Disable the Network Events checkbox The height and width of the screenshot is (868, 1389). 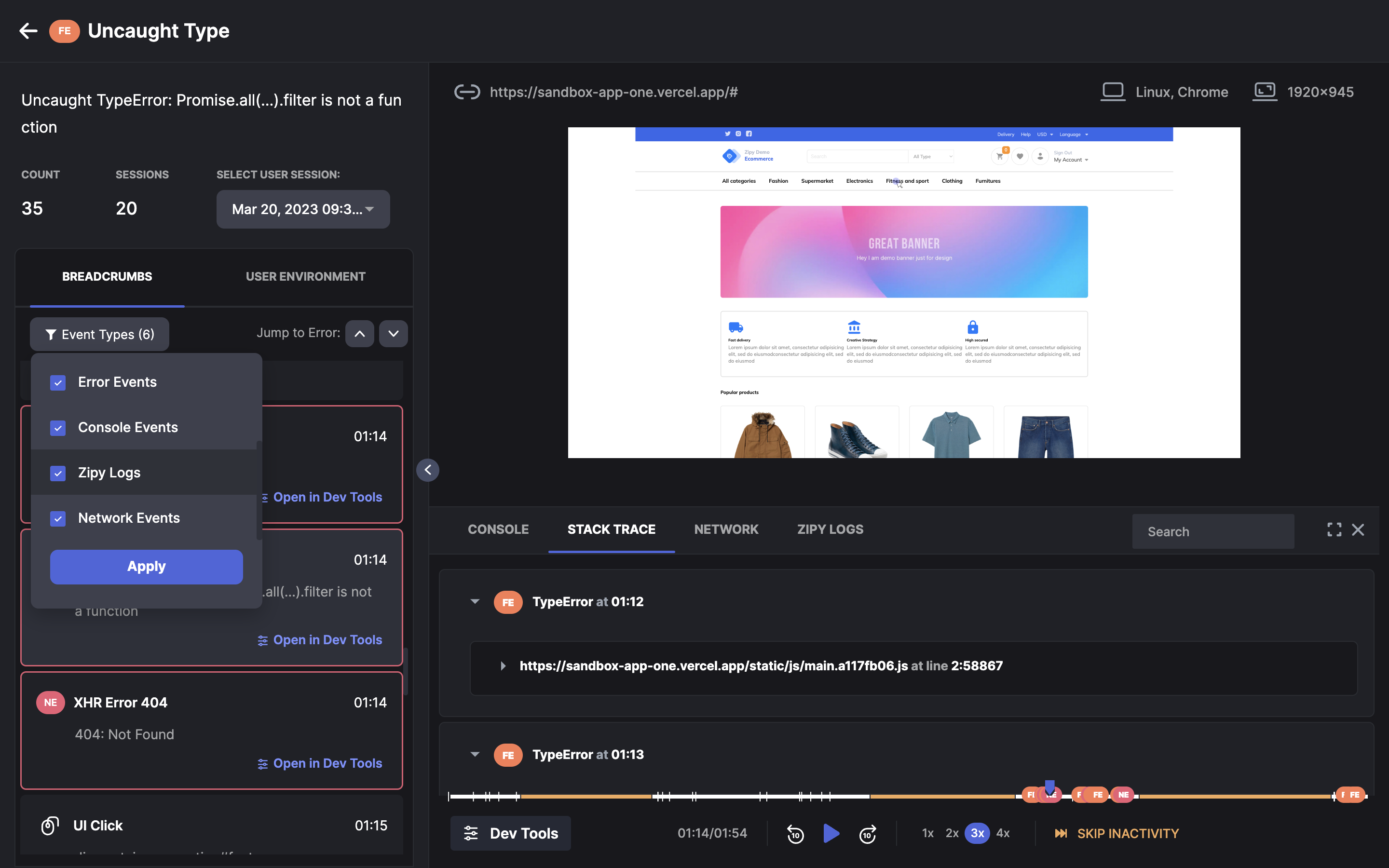point(58,518)
